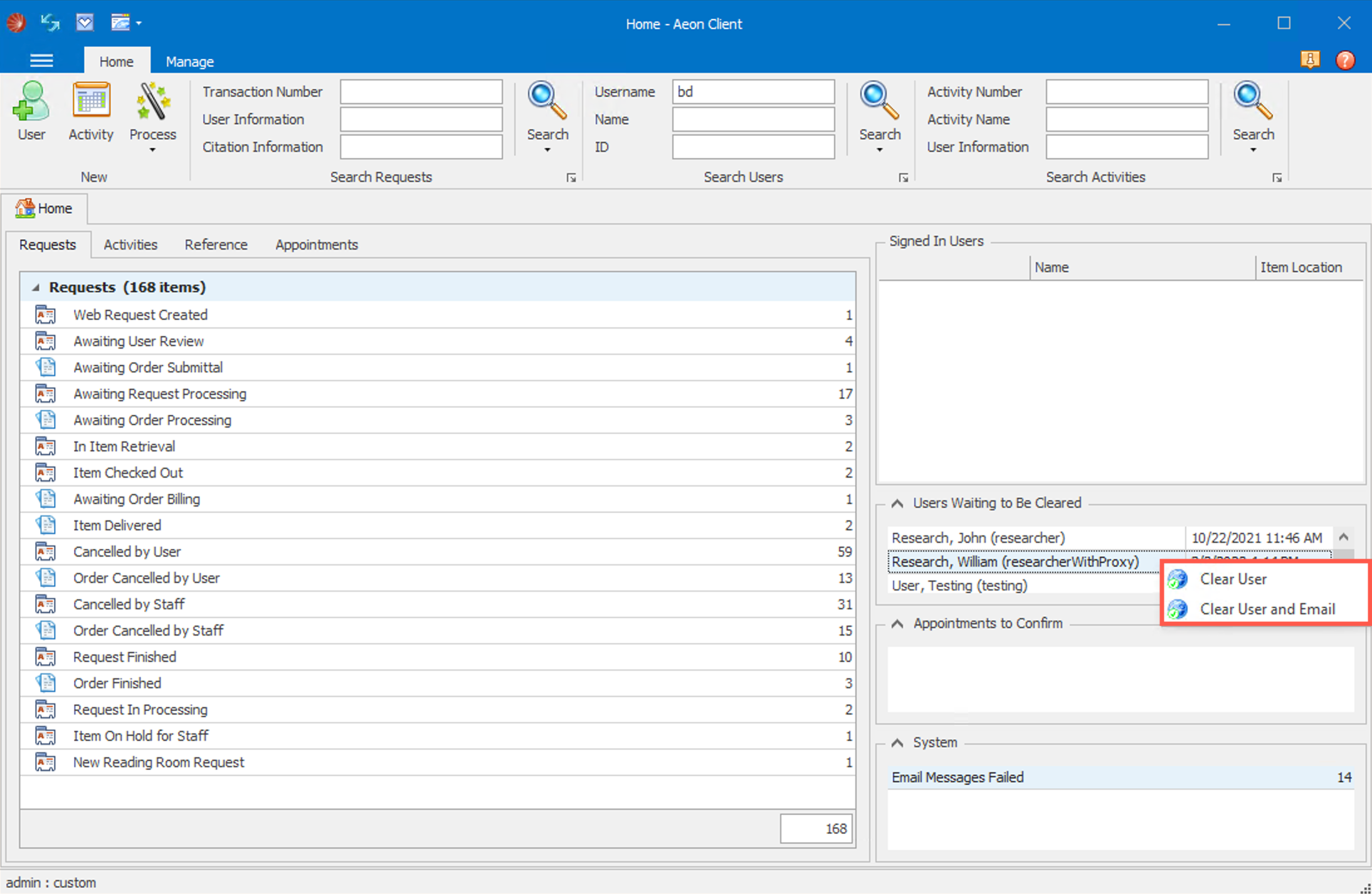Viewport: 1372px width, 894px height.
Task: Expand the Process button dropdown
Action: pyautogui.click(x=152, y=149)
